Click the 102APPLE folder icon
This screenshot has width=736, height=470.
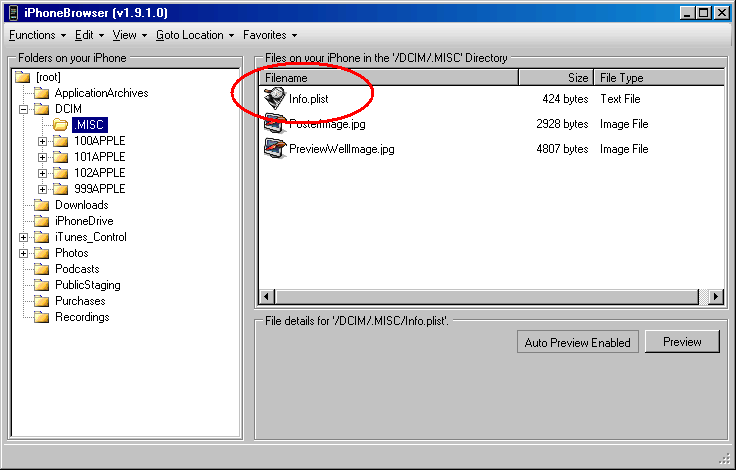pos(61,173)
